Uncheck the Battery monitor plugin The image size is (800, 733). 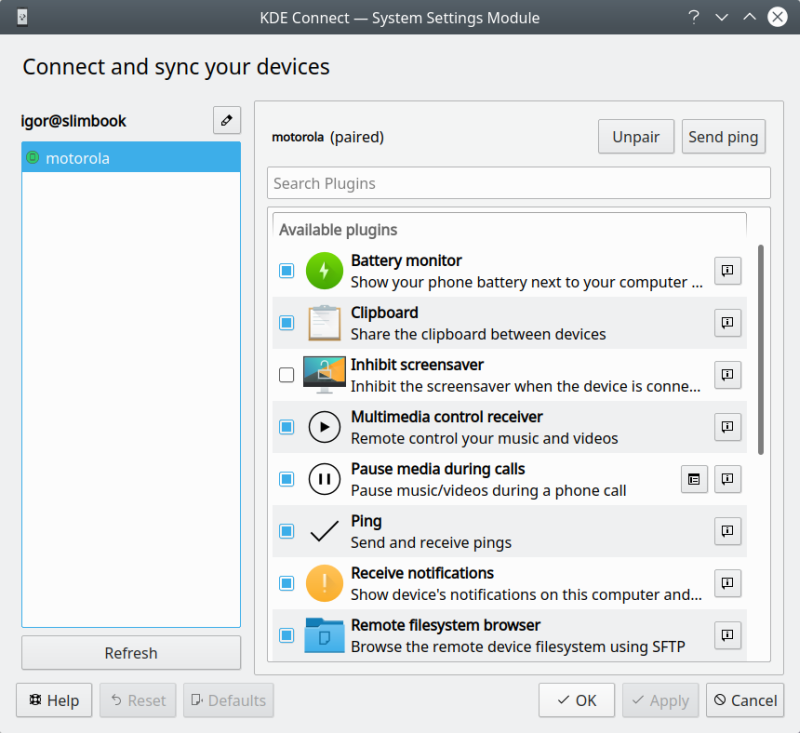tap(286, 270)
